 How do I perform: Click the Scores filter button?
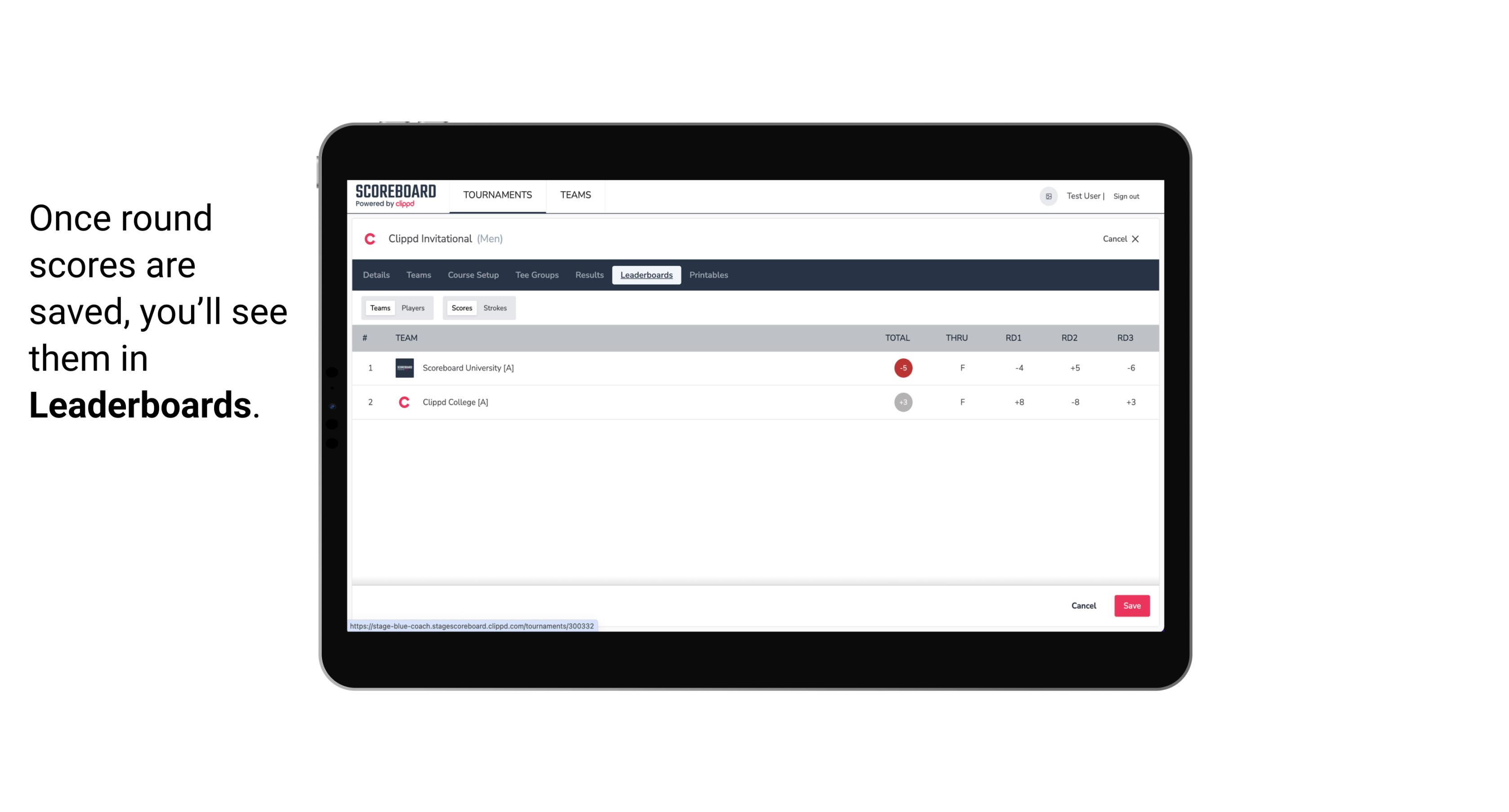coord(461,308)
